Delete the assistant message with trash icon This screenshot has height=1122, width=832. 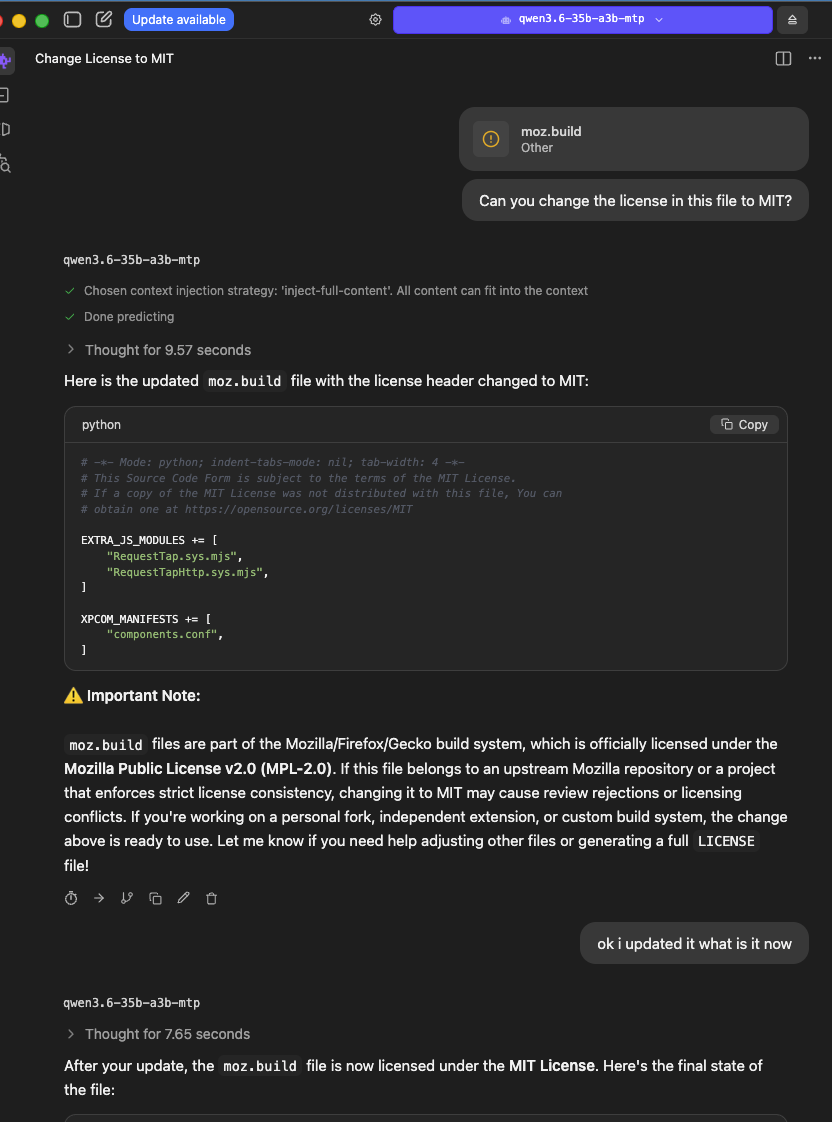211,898
